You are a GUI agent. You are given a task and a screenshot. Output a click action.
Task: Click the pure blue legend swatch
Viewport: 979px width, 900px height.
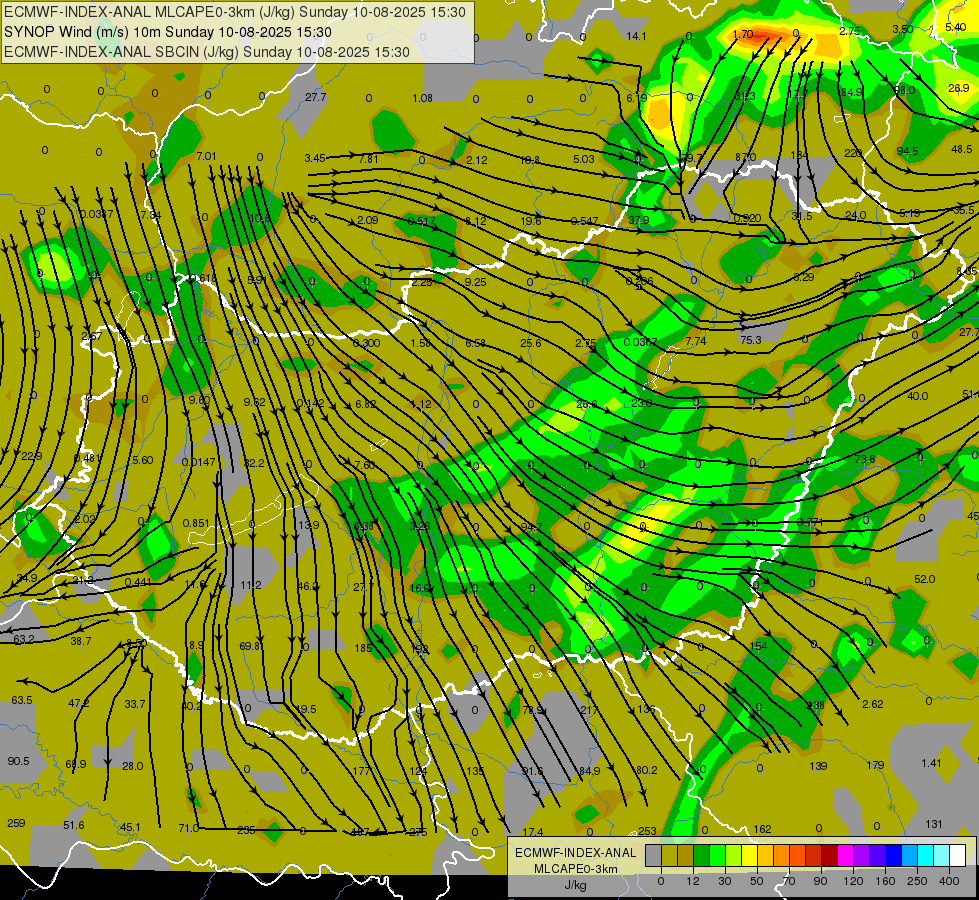click(x=893, y=855)
